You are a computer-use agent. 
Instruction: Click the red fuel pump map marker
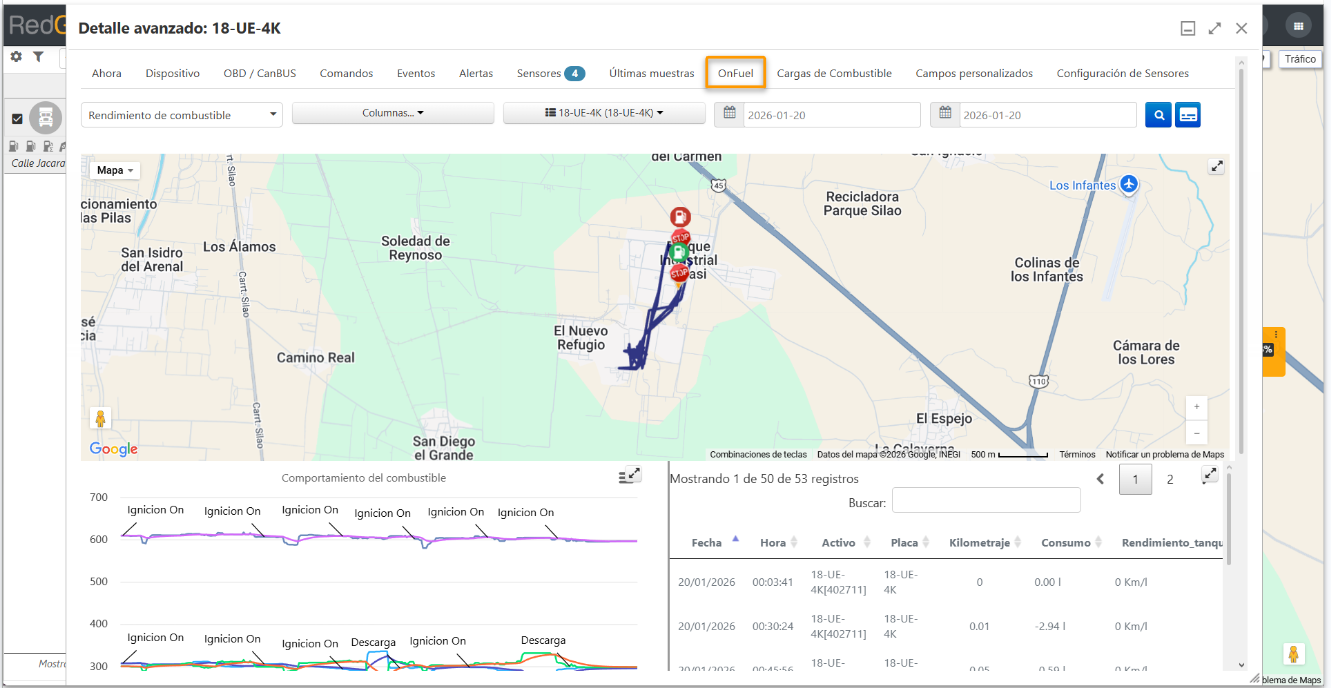coord(680,217)
